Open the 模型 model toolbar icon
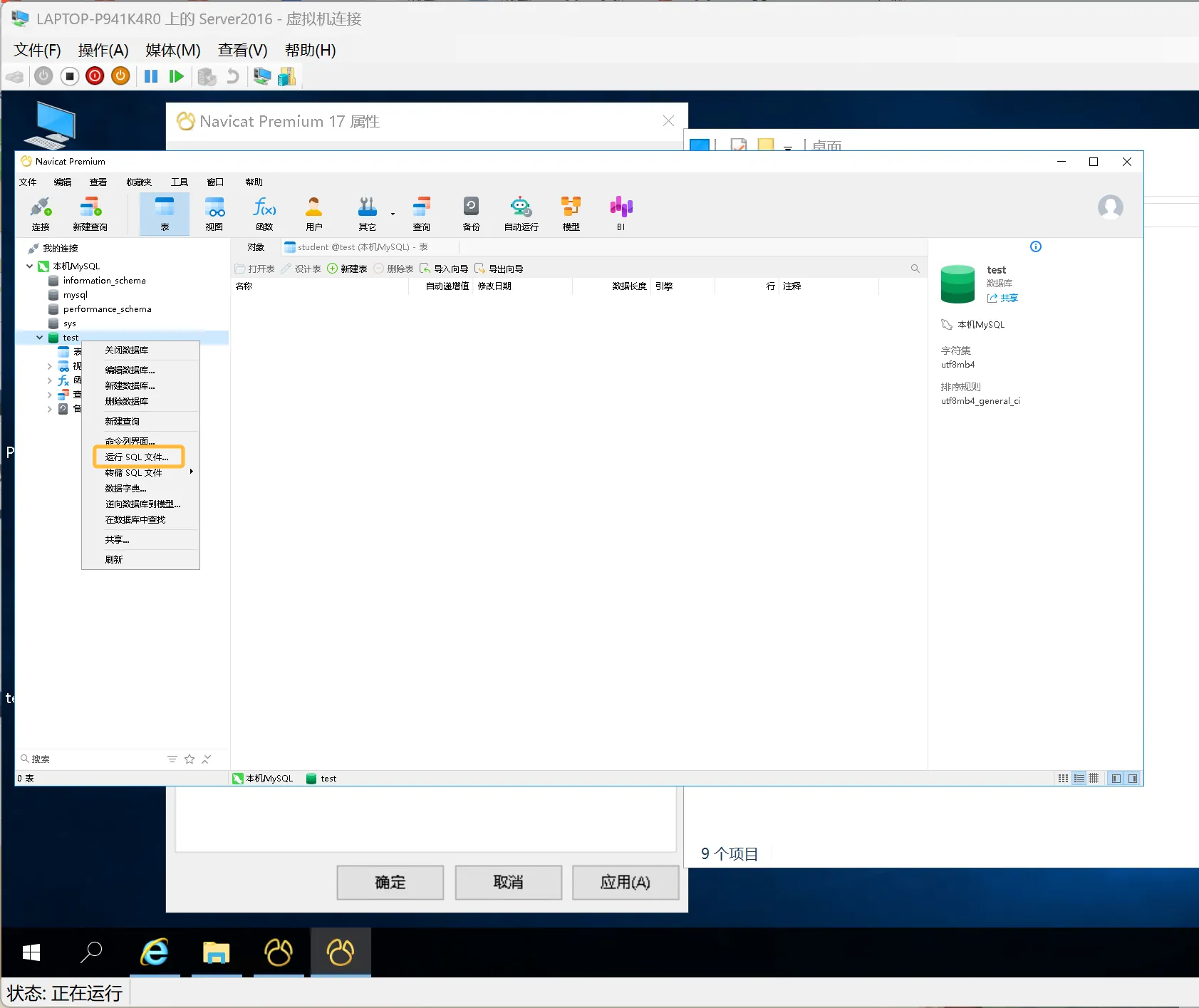Viewport: 1199px width, 1008px height. point(571,214)
